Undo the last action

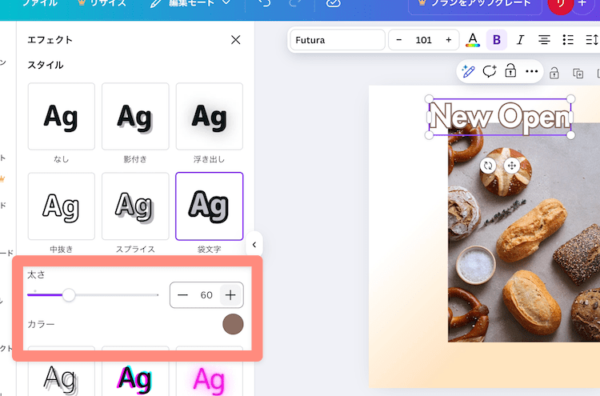pyautogui.click(x=264, y=3)
